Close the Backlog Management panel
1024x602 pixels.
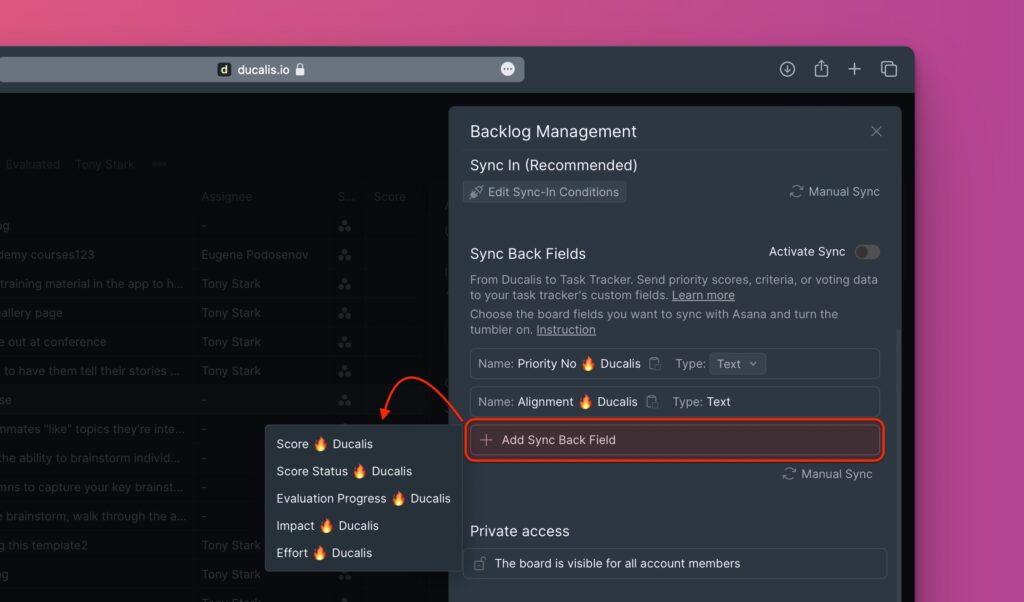coord(876,131)
